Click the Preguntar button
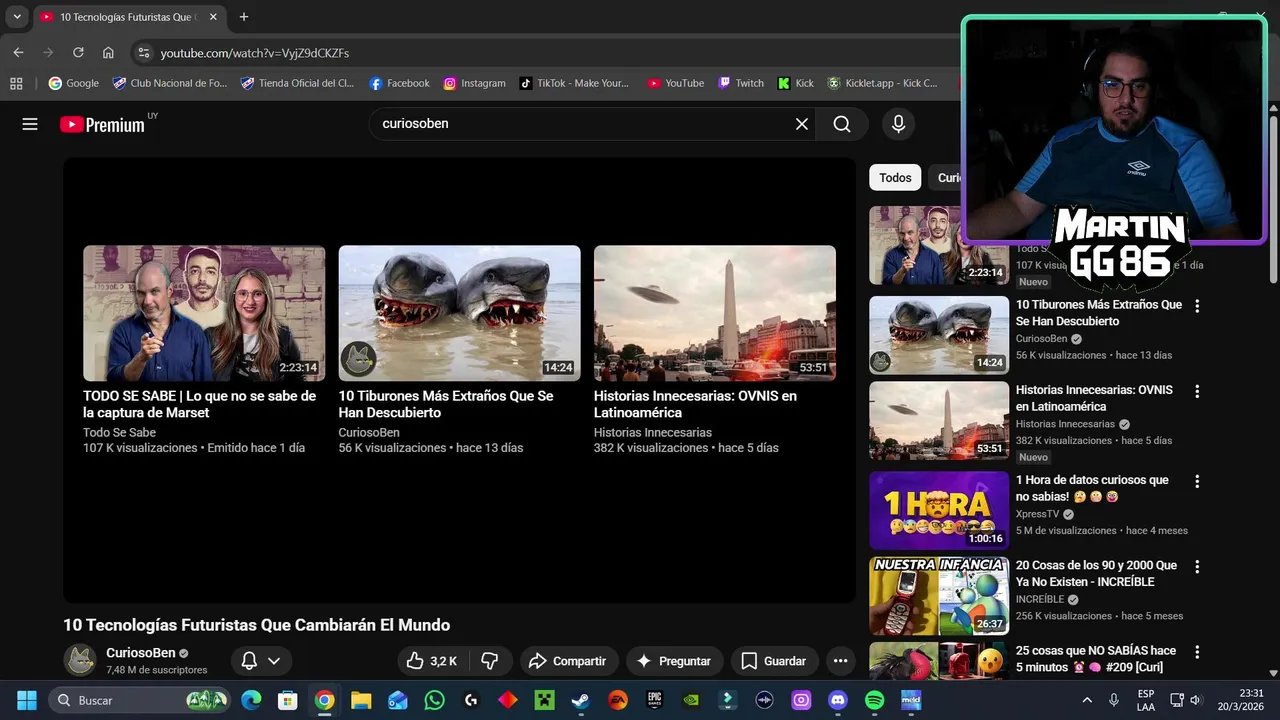This screenshot has width=1280, height=720. [x=674, y=661]
